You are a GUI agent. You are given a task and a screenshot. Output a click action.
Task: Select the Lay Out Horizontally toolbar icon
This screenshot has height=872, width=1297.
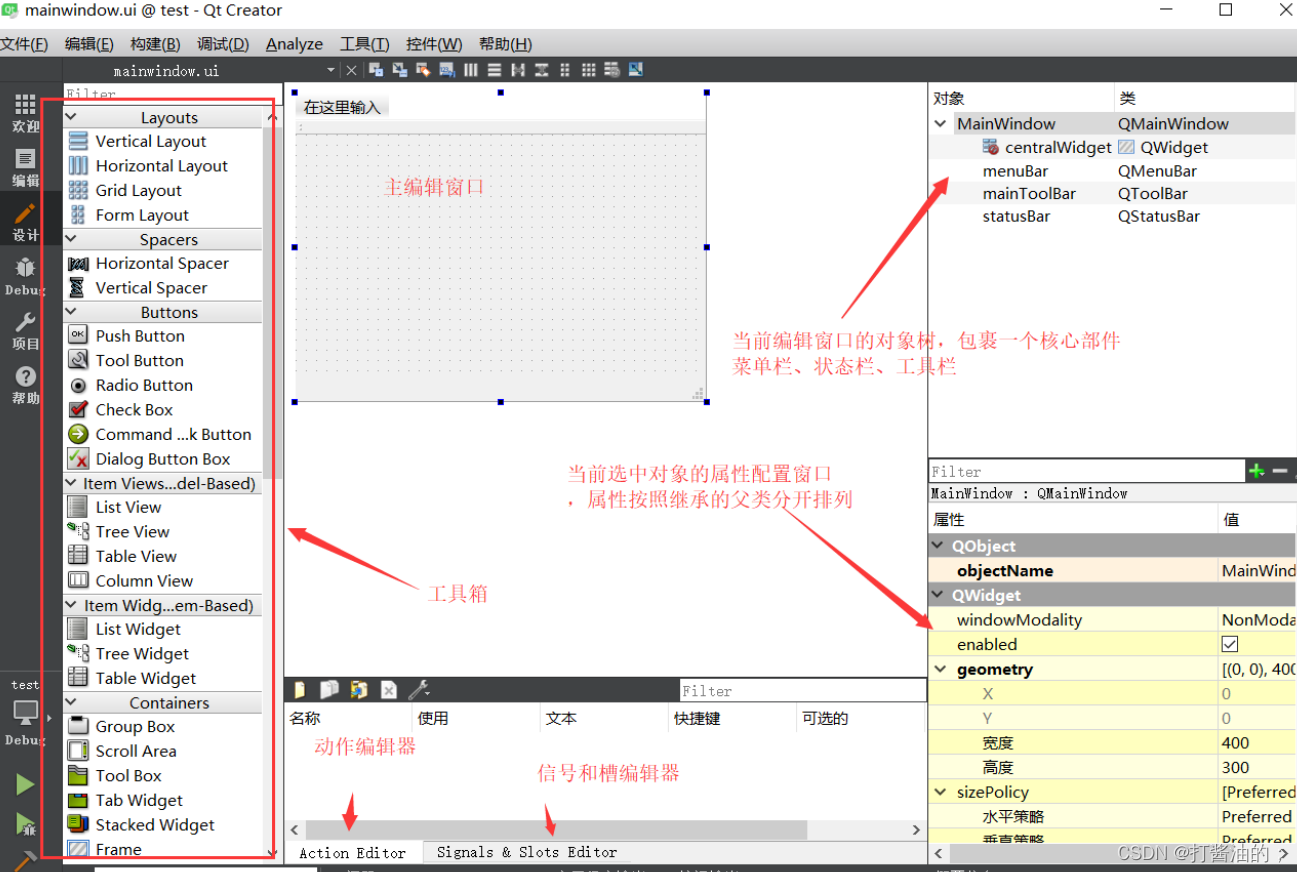tap(470, 69)
